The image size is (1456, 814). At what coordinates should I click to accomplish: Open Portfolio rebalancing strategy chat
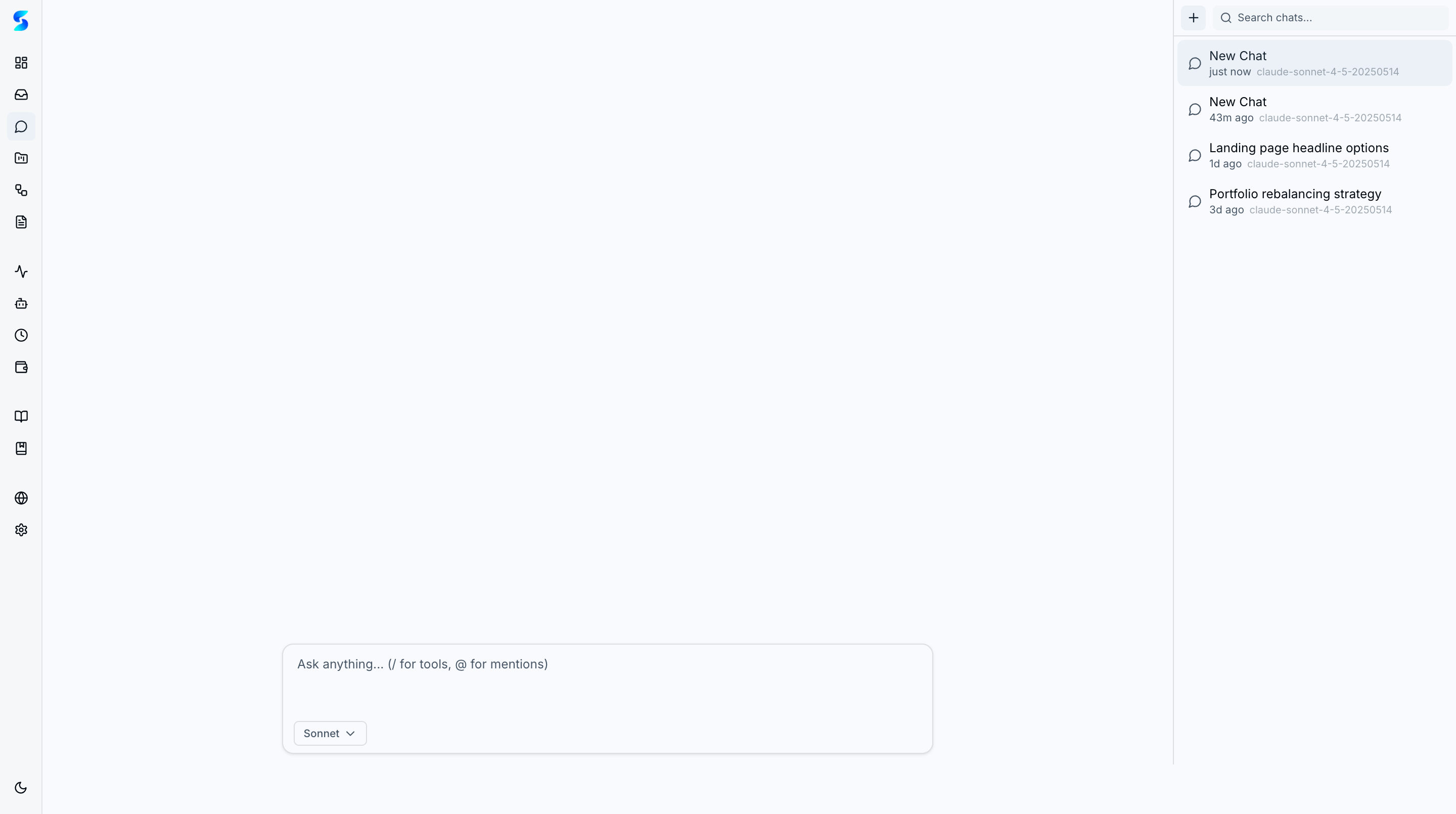tap(1314, 201)
